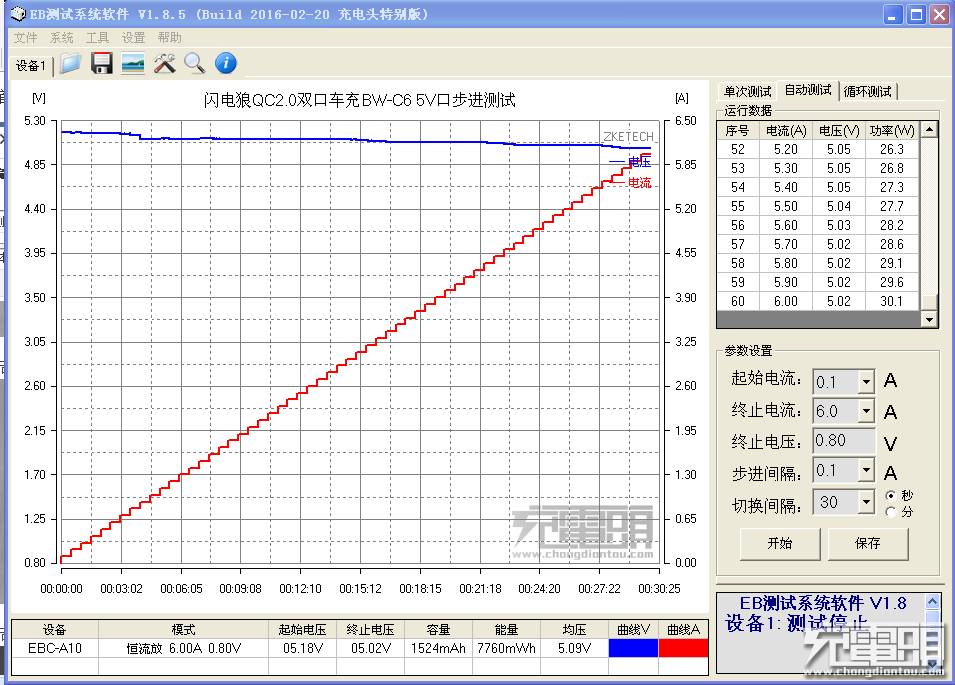Open the 文件 menu
The height and width of the screenshot is (685, 955).
click(26, 38)
